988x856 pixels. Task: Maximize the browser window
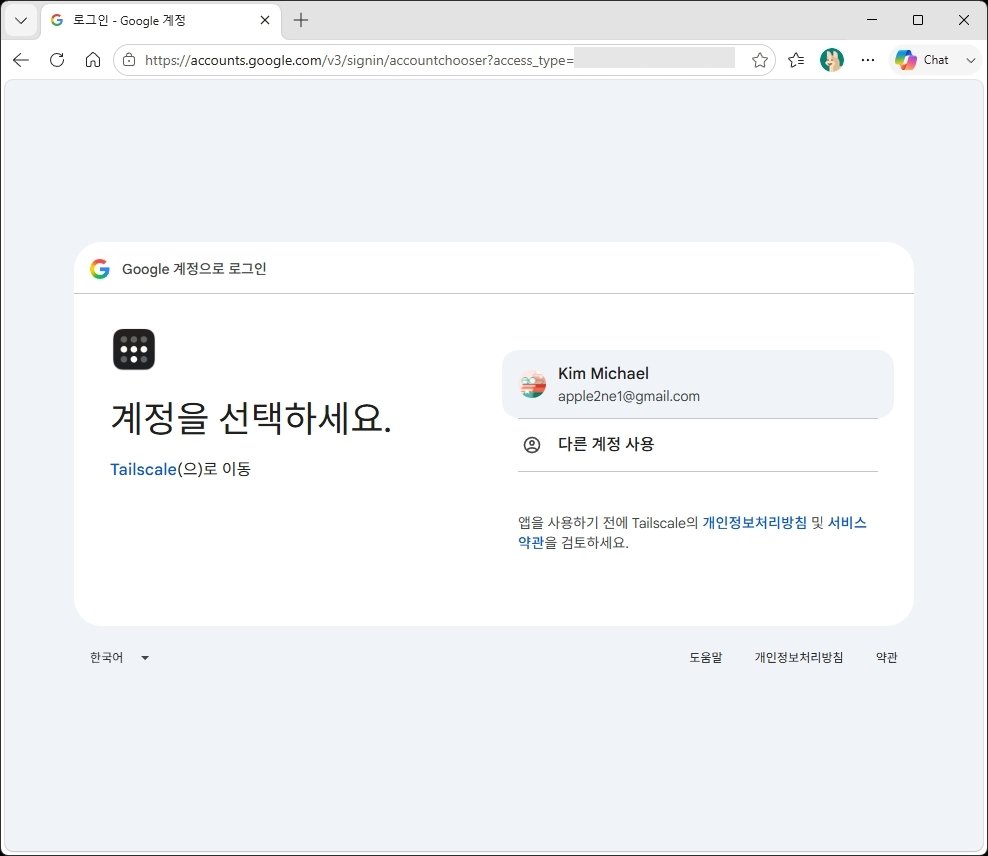tap(918, 20)
